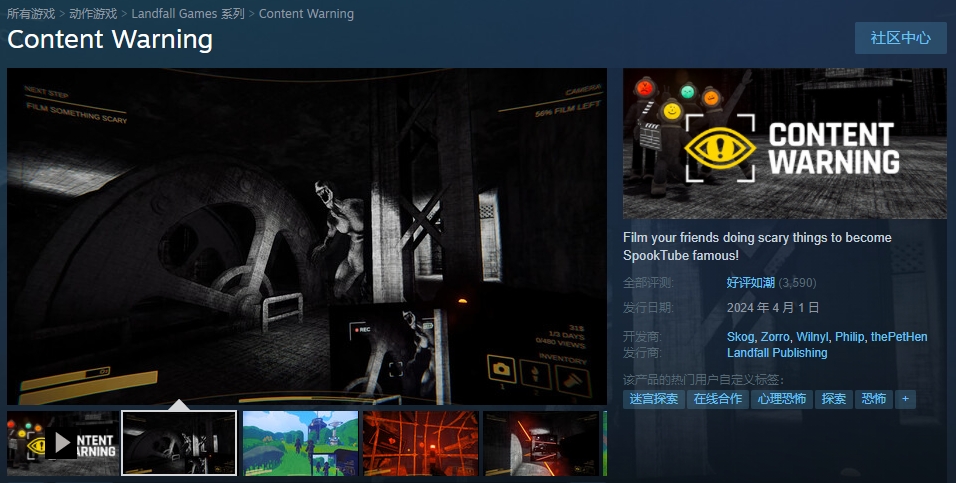The width and height of the screenshot is (956, 483).
Task: Open developer Philip link
Action: 849,337
